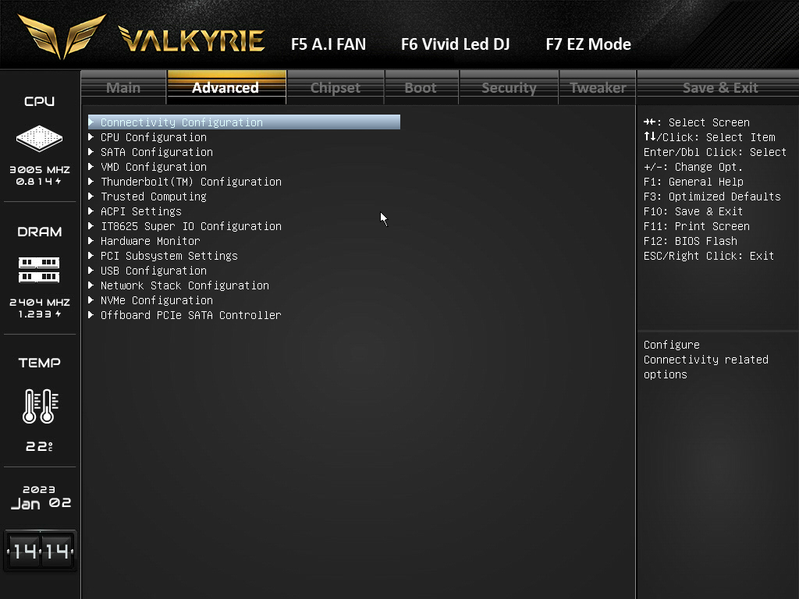Expand arrow beside ACPI Settings
This screenshot has height=599, width=799.
tap(91, 210)
